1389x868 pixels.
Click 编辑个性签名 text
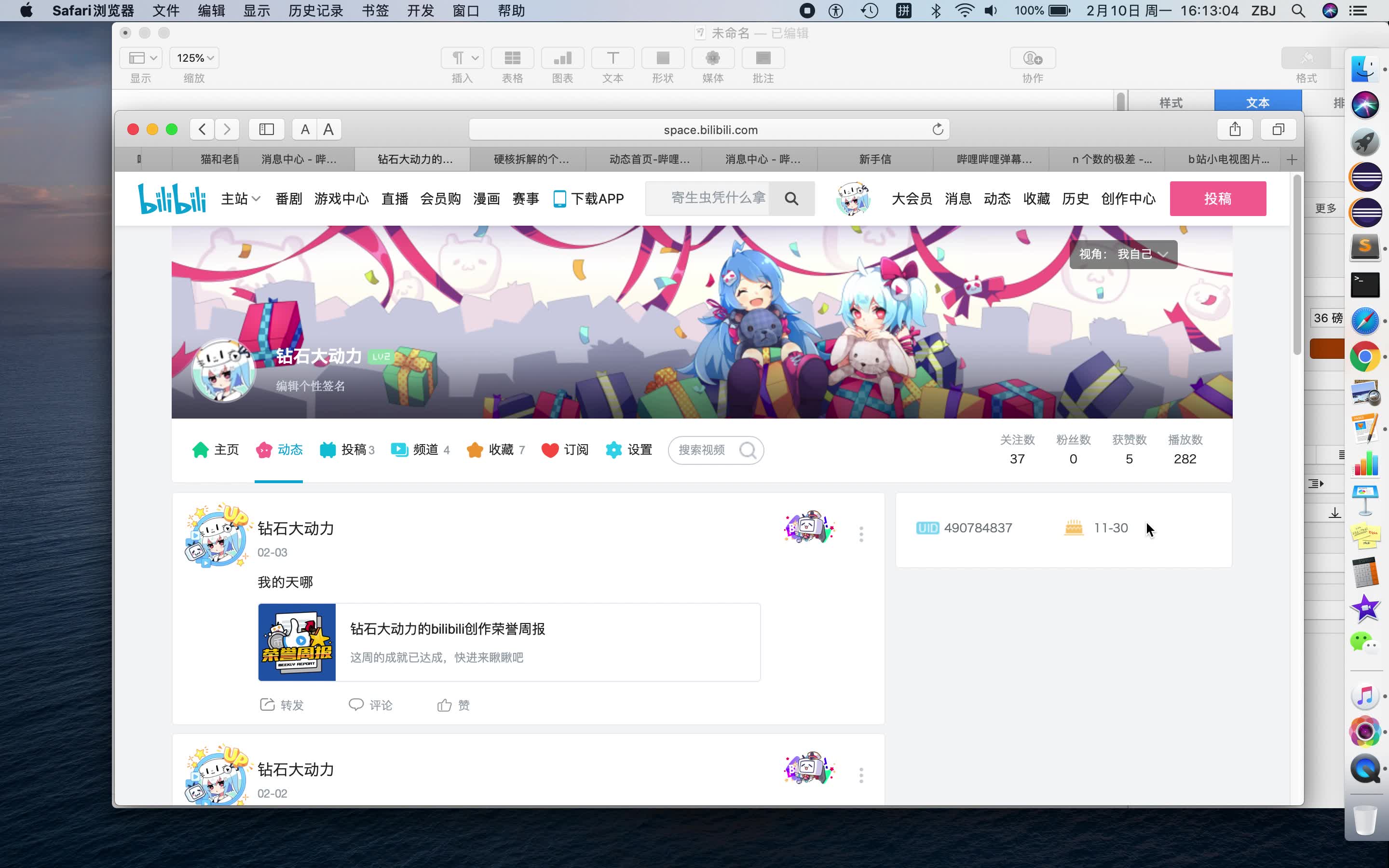(311, 386)
